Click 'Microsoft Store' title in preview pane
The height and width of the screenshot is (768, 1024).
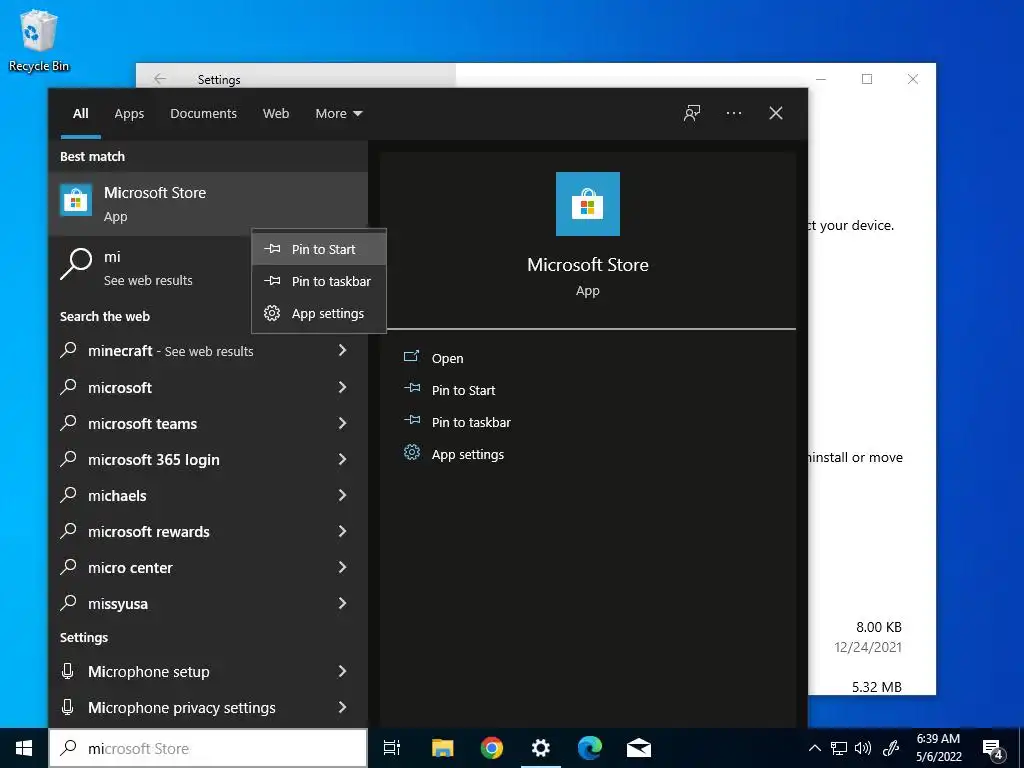(x=588, y=264)
